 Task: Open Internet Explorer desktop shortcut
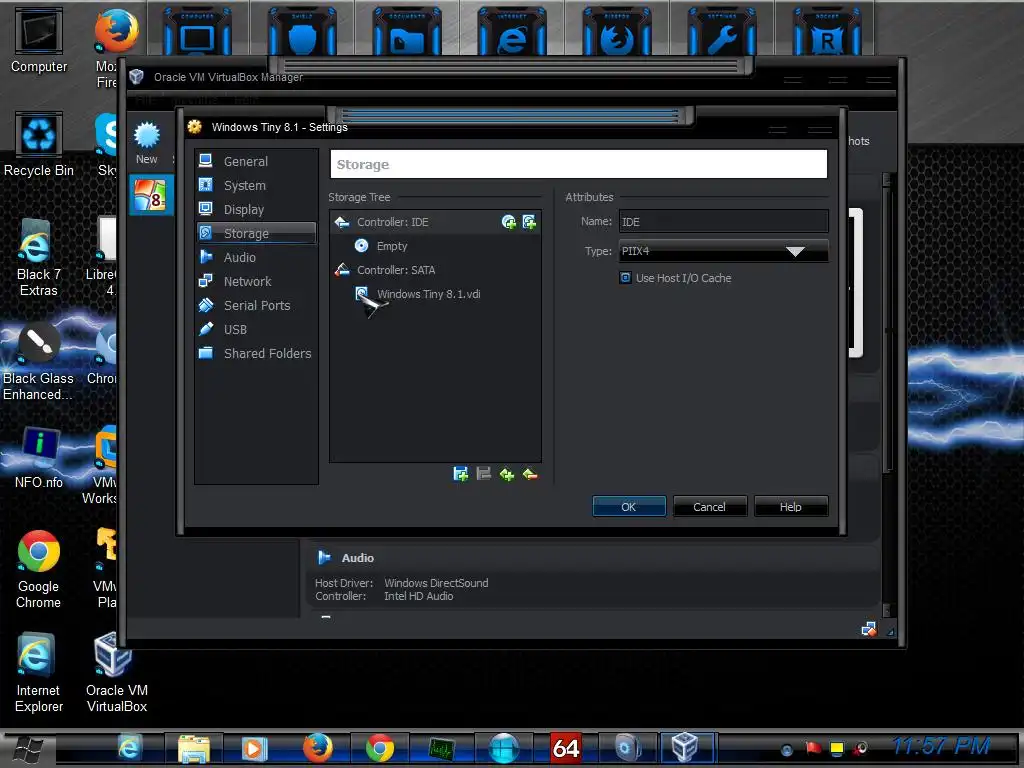[39, 673]
